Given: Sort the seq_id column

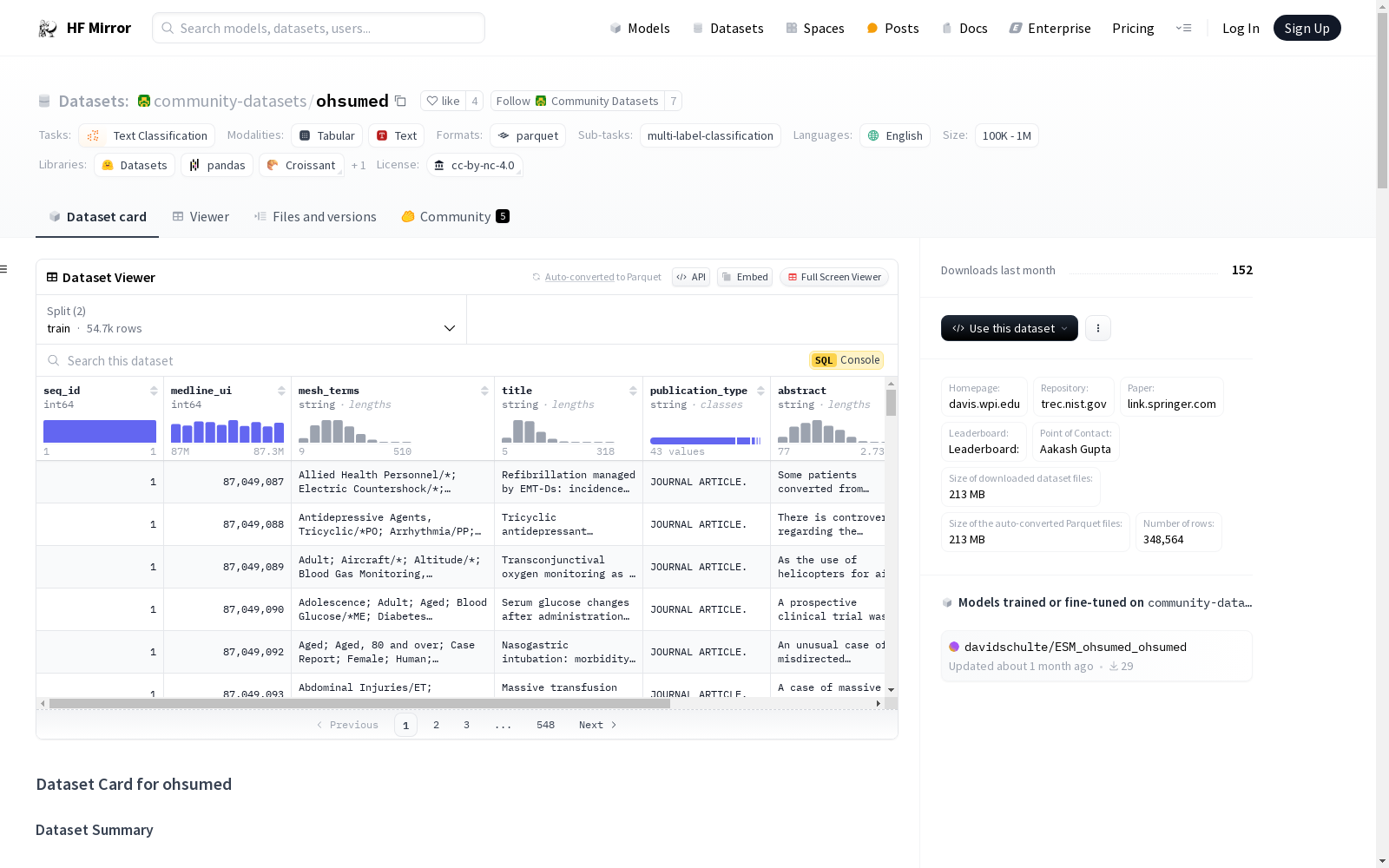Looking at the screenshot, I should [x=154, y=391].
